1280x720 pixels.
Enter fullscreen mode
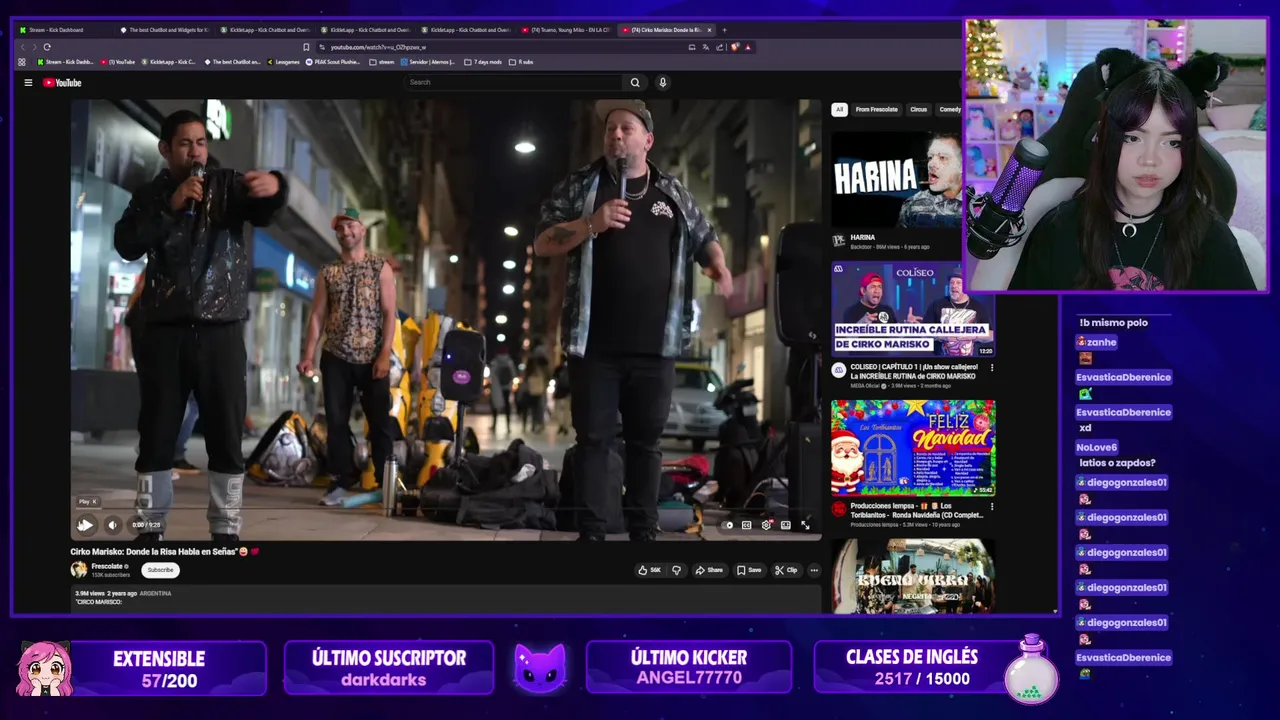coord(805,525)
